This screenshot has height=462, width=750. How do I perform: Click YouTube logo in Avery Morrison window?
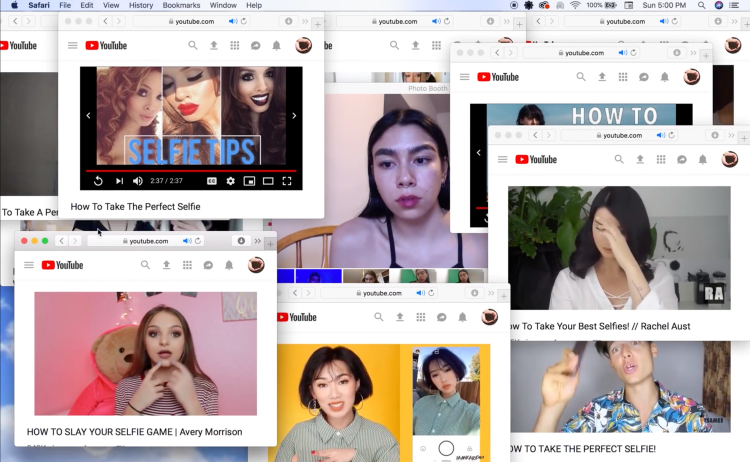(63, 265)
